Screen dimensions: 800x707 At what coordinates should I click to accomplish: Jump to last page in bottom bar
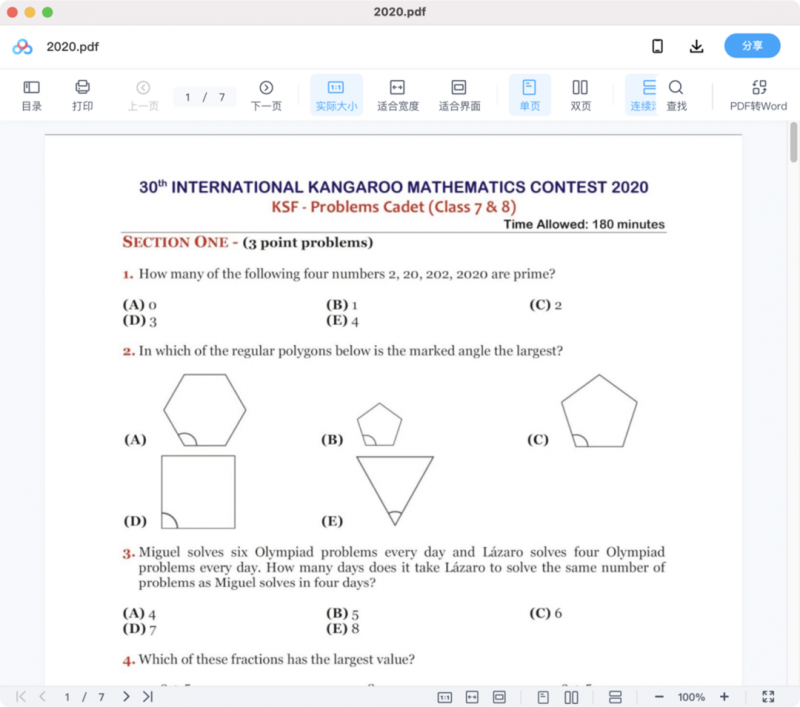coord(148,696)
